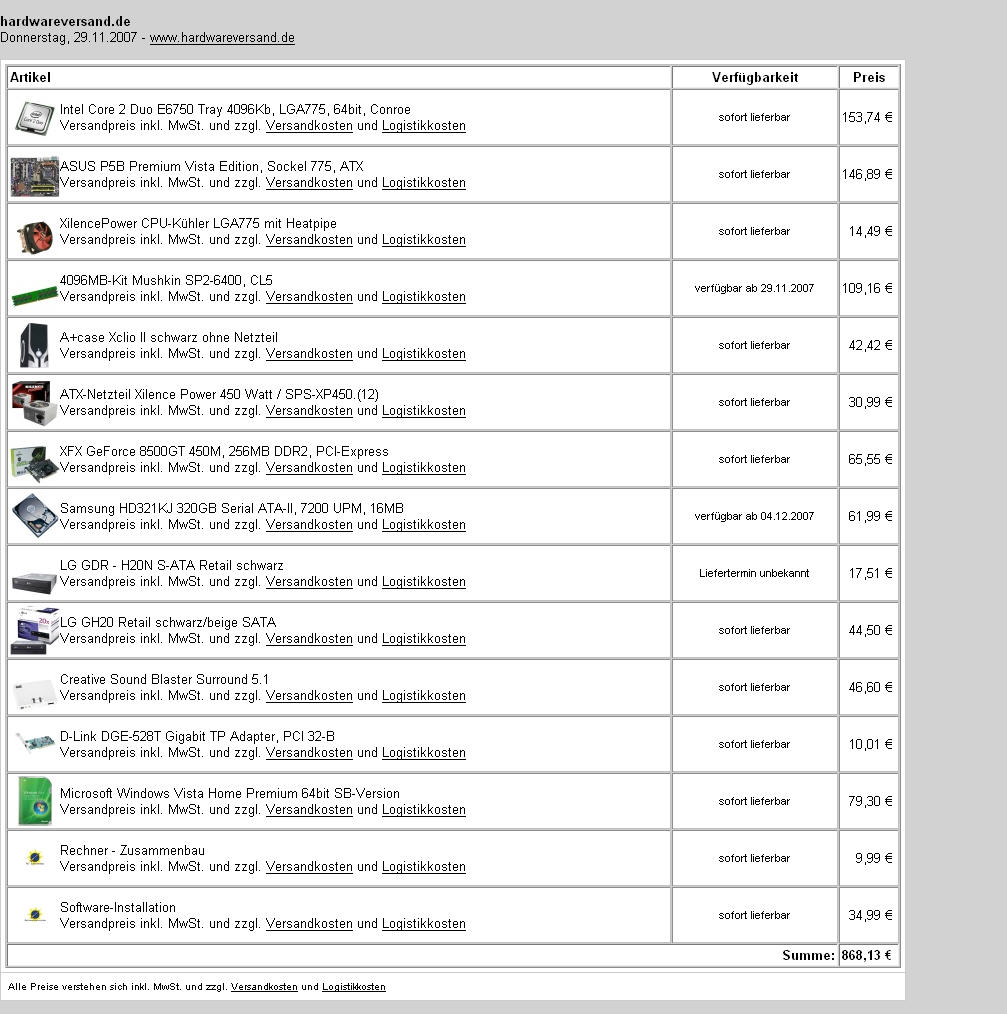1007x1014 pixels.
Task: Open Versandkosten link in Windows Vista row
Action: point(309,810)
